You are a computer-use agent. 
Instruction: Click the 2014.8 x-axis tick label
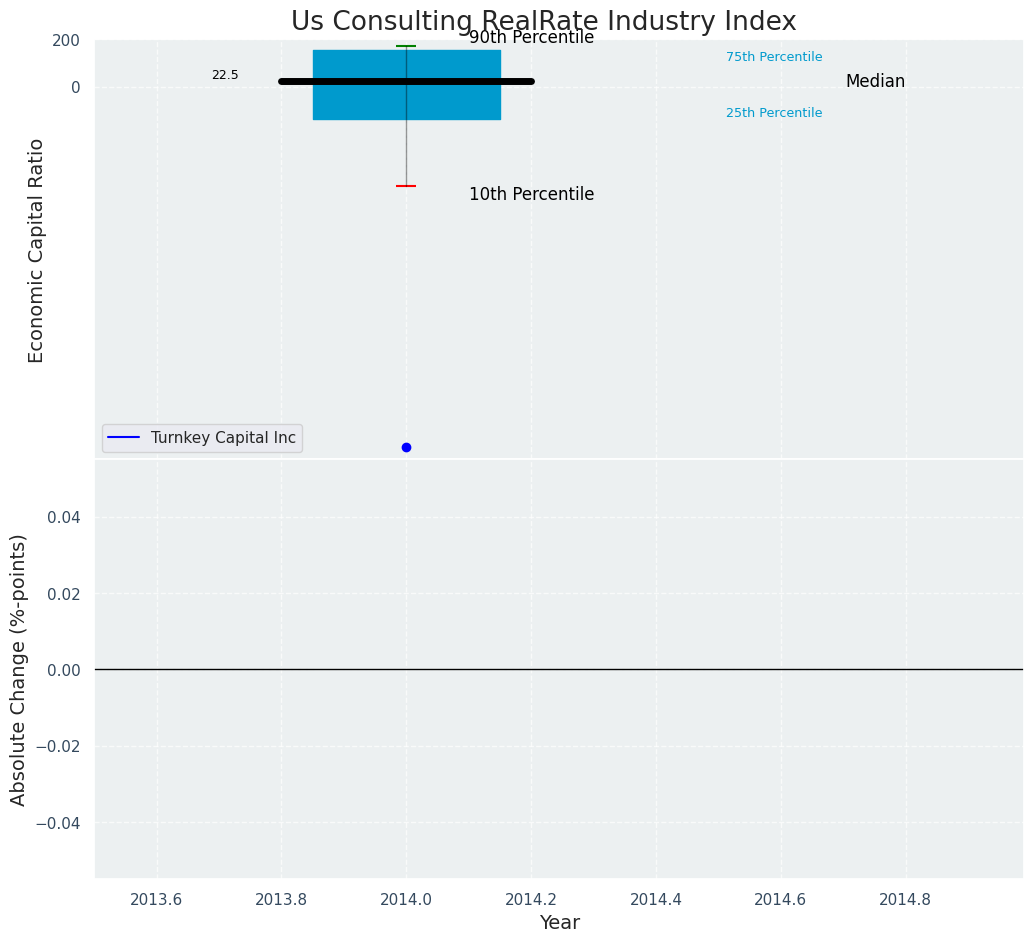click(905, 899)
